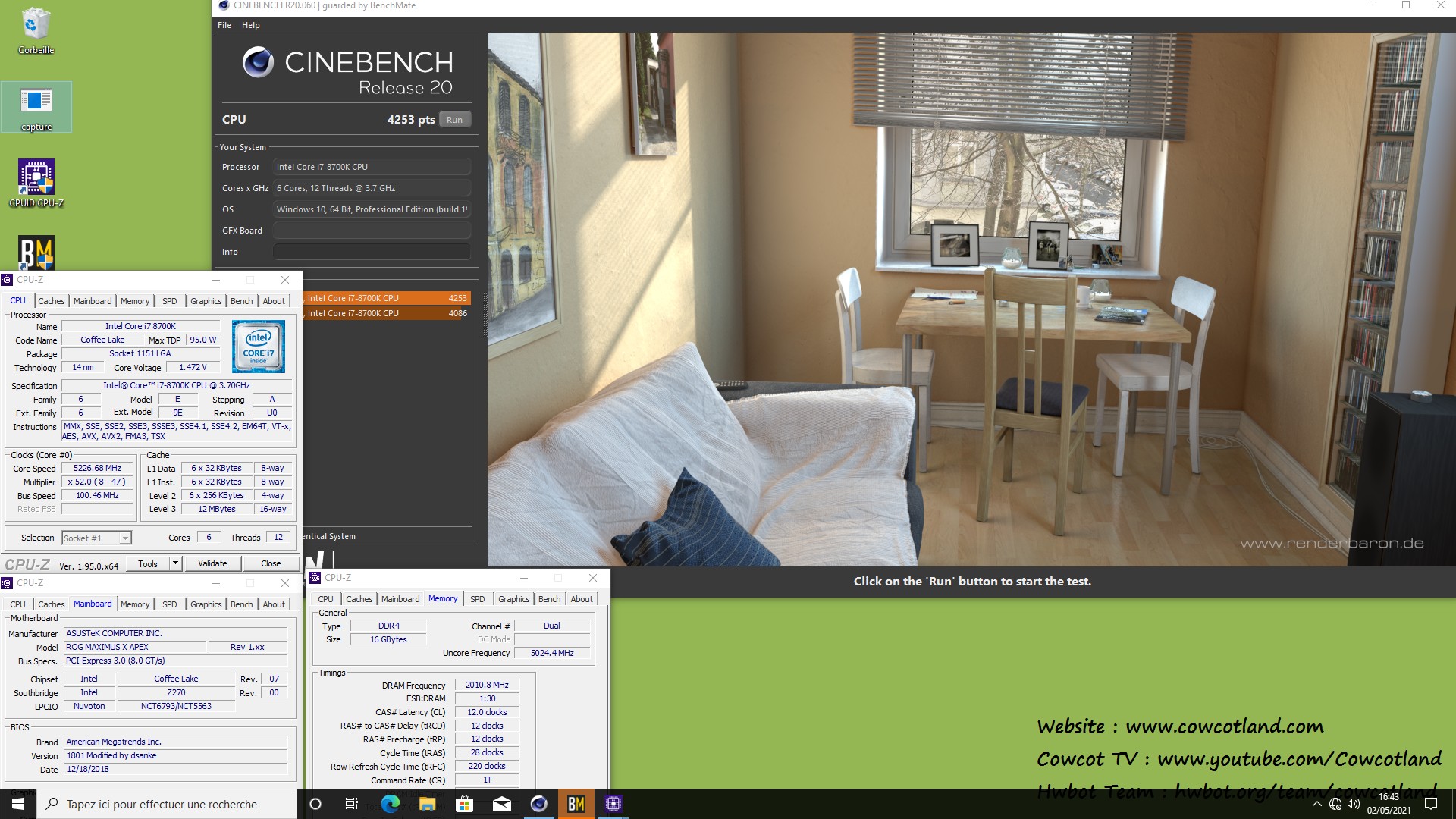Expand the Tools dropdown arrow in CPU-Z
This screenshot has width=1456, height=819.
pyautogui.click(x=175, y=563)
